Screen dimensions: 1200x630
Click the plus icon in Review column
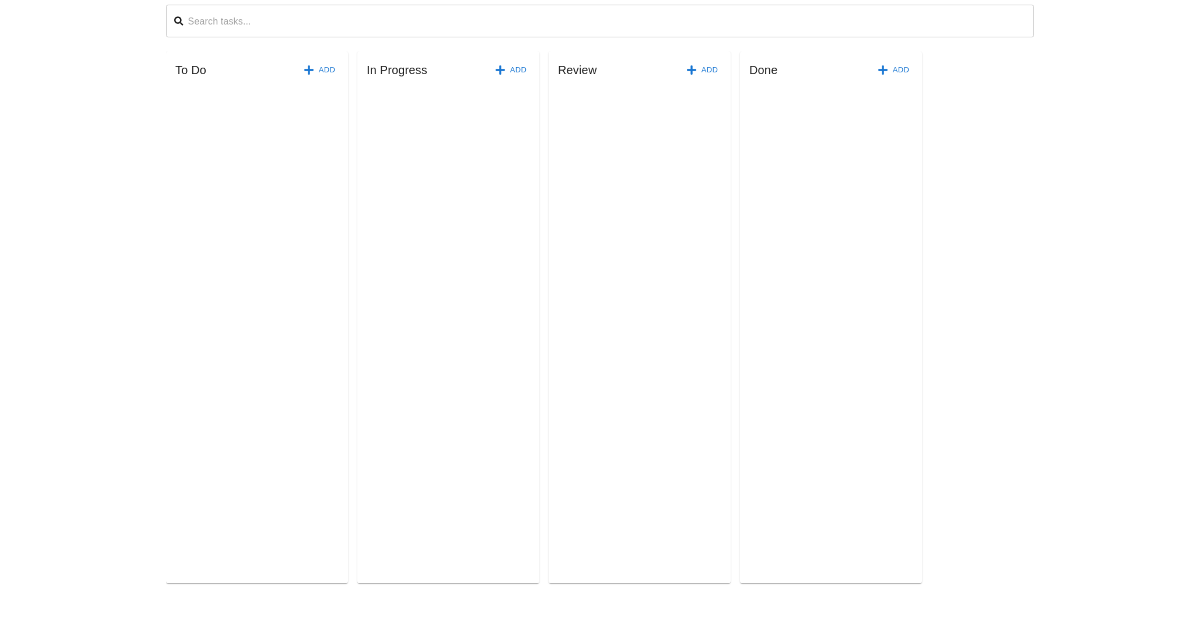(690, 70)
